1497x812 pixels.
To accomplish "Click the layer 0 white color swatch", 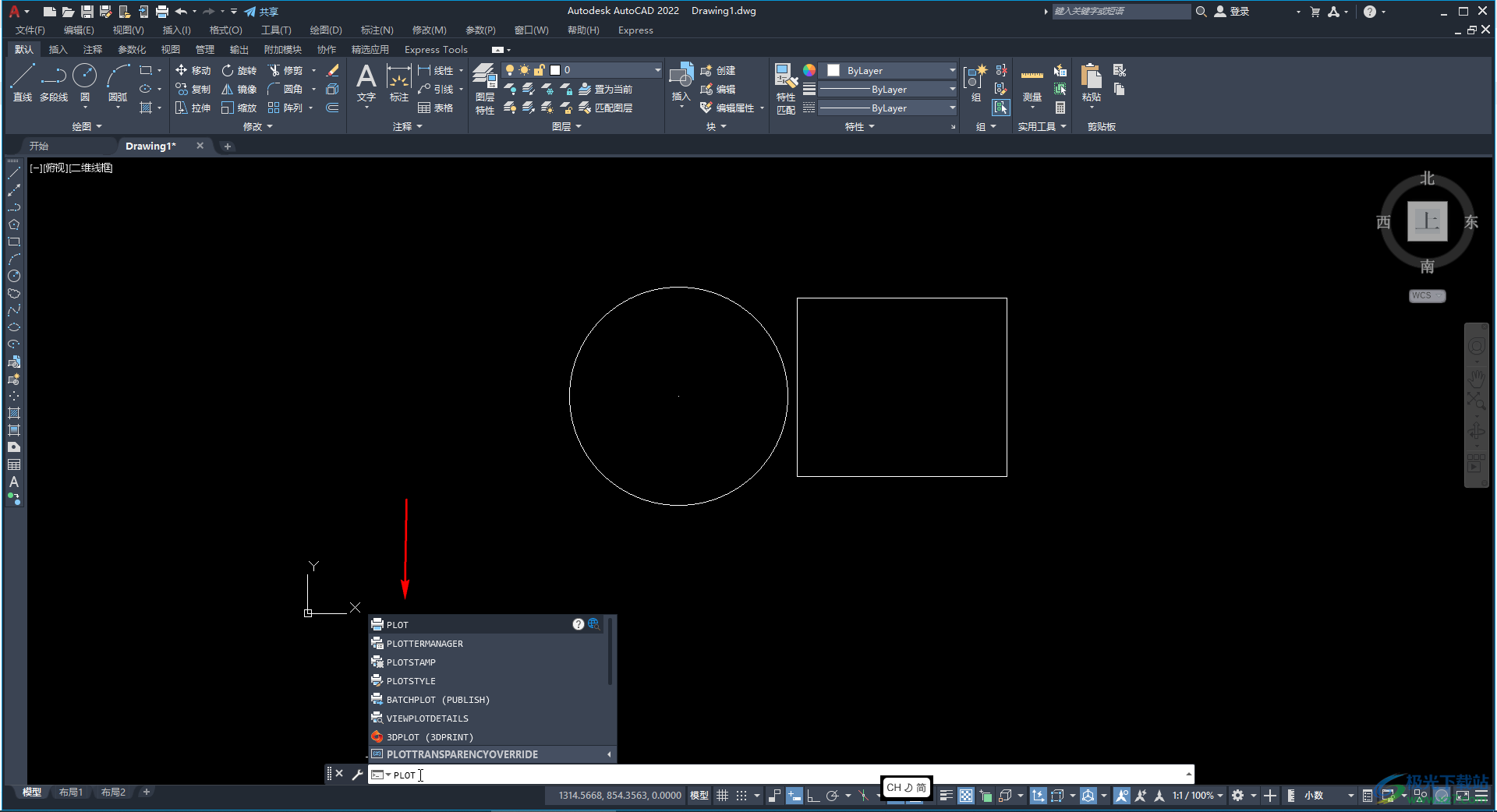I will coord(555,70).
